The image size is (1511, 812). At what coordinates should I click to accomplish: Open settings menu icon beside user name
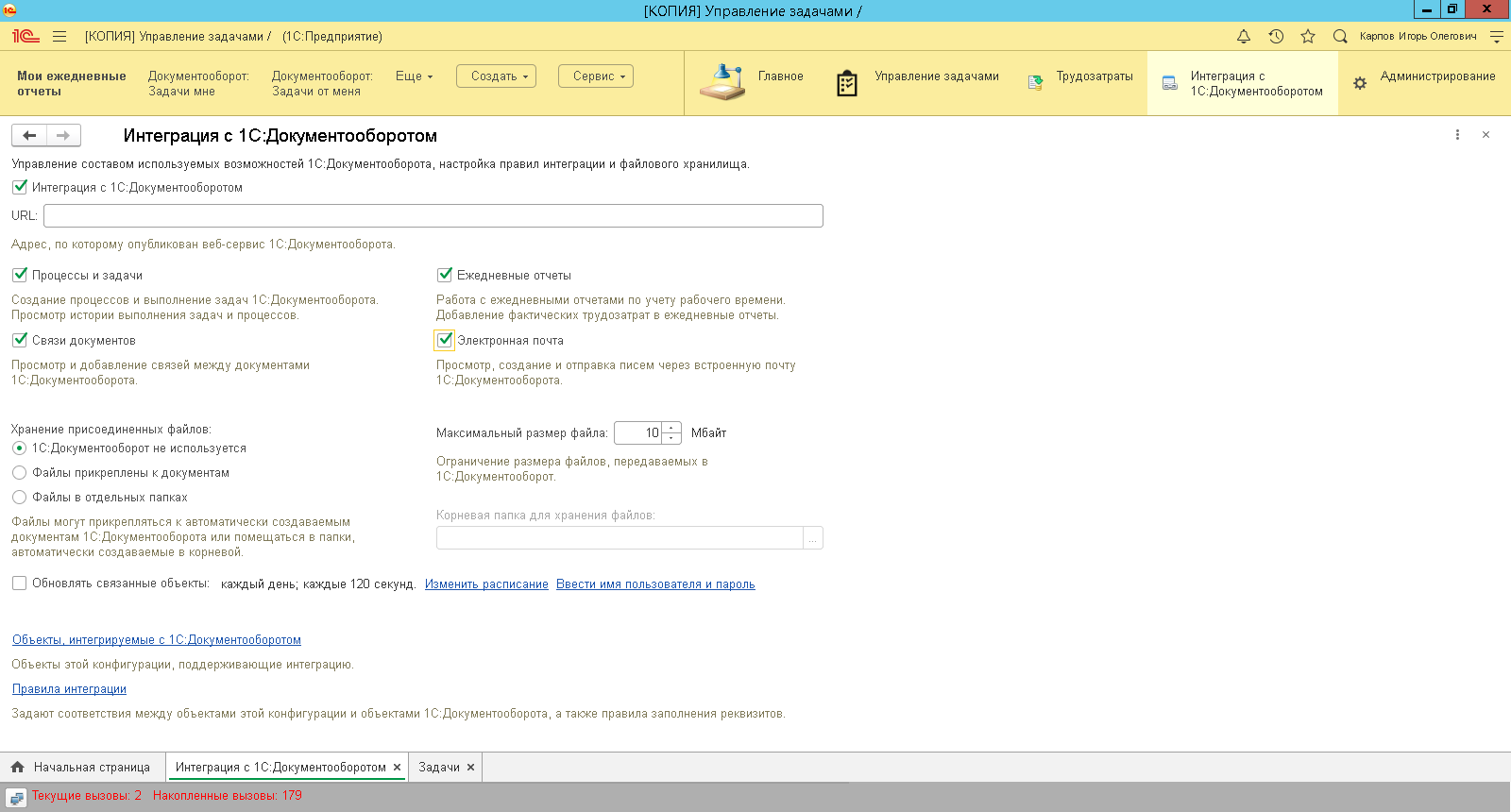tap(1496, 36)
